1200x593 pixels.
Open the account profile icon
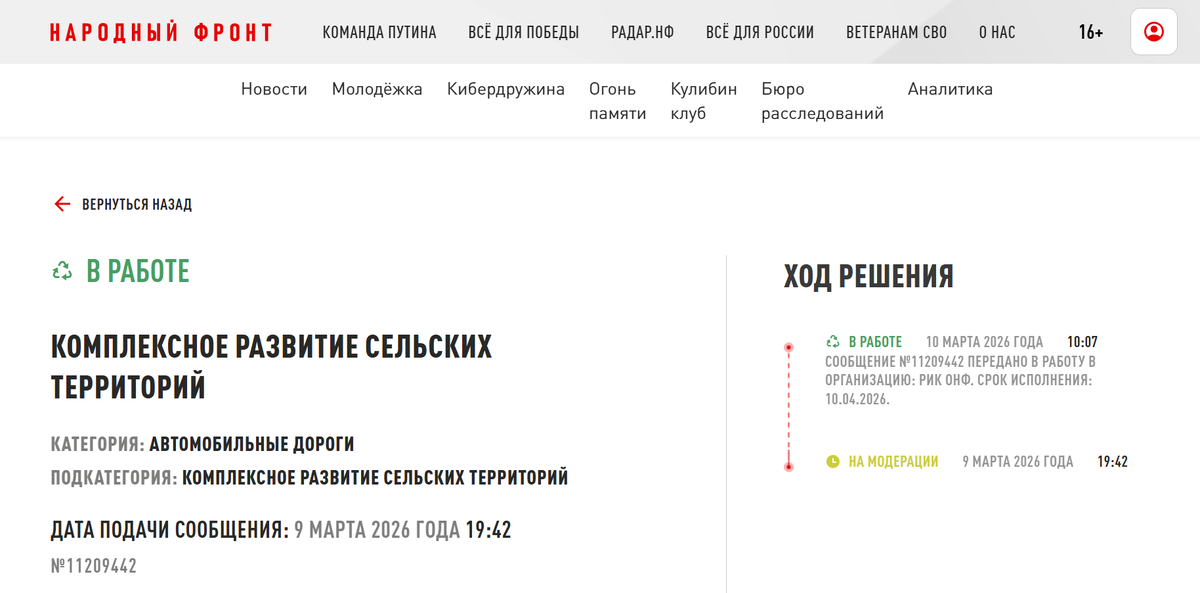click(x=1154, y=31)
